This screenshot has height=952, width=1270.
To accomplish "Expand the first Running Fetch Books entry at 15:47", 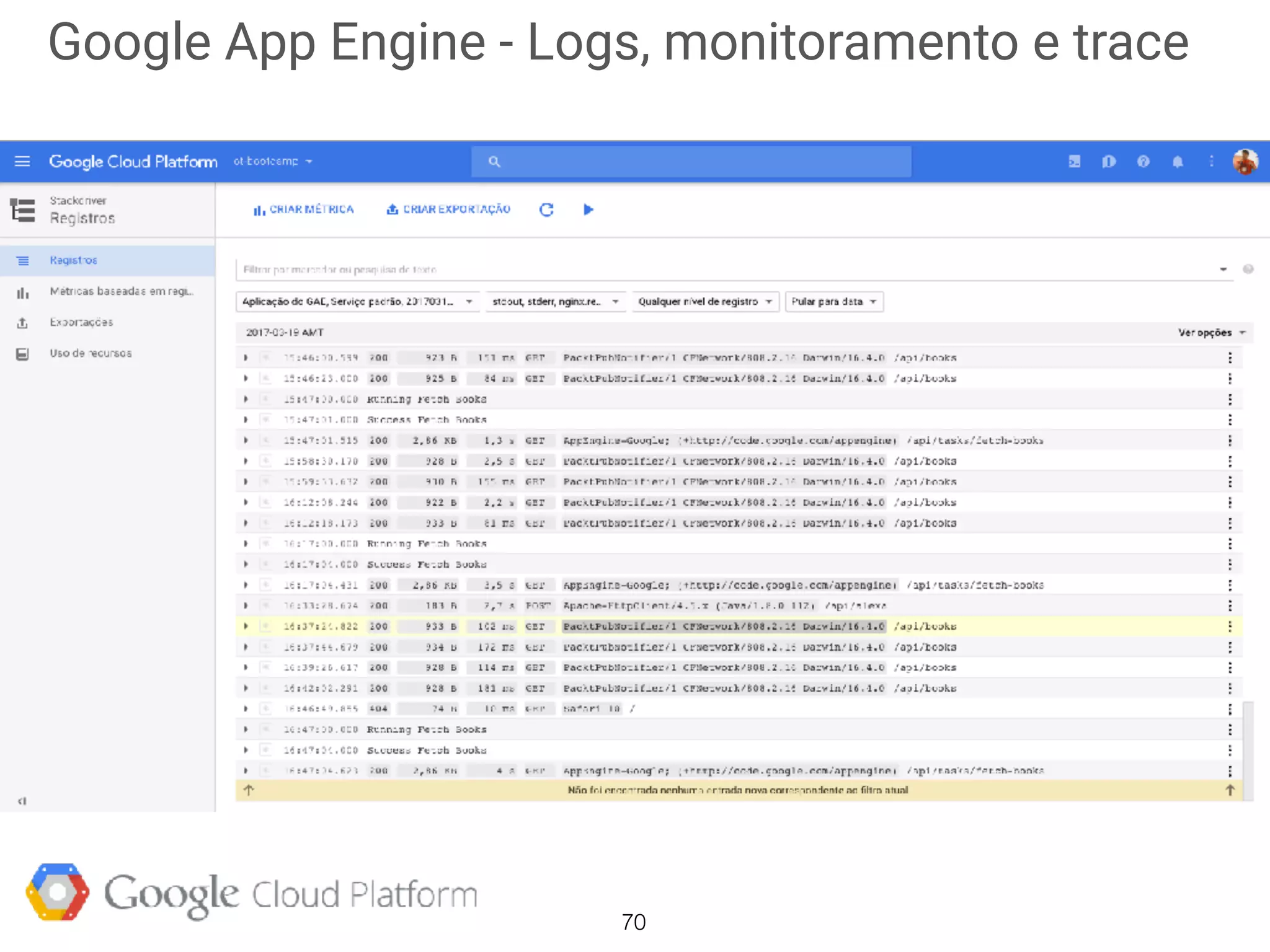I will (x=246, y=399).
